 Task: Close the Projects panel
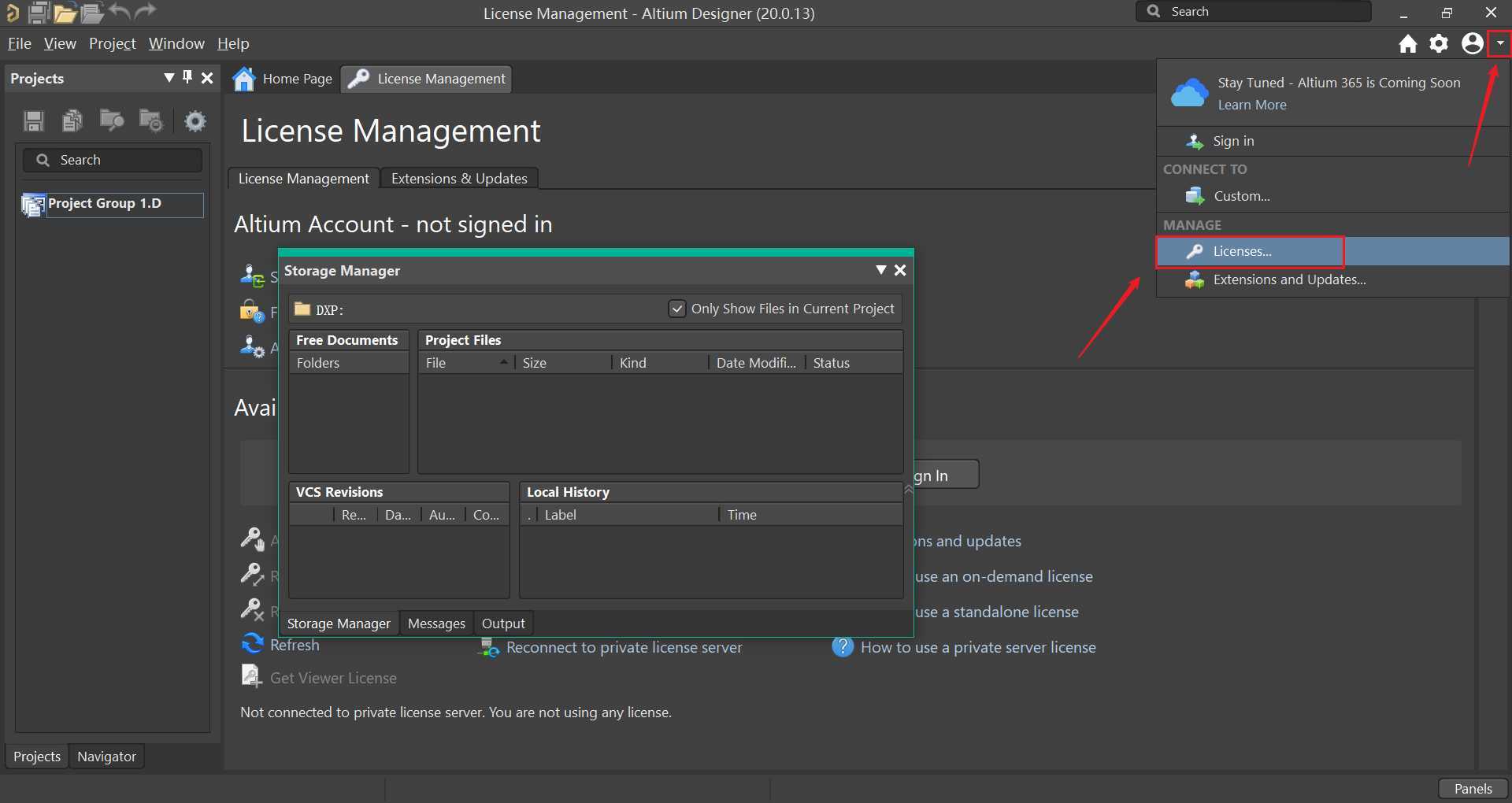[207, 78]
